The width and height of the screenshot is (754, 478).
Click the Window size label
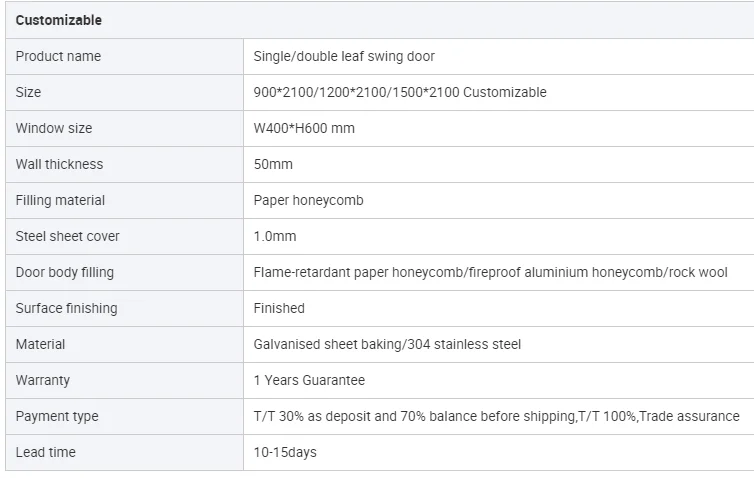click(54, 128)
